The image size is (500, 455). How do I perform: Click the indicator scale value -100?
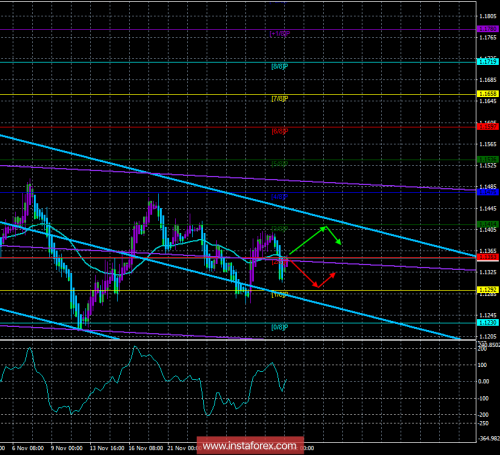tap(483, 398)
